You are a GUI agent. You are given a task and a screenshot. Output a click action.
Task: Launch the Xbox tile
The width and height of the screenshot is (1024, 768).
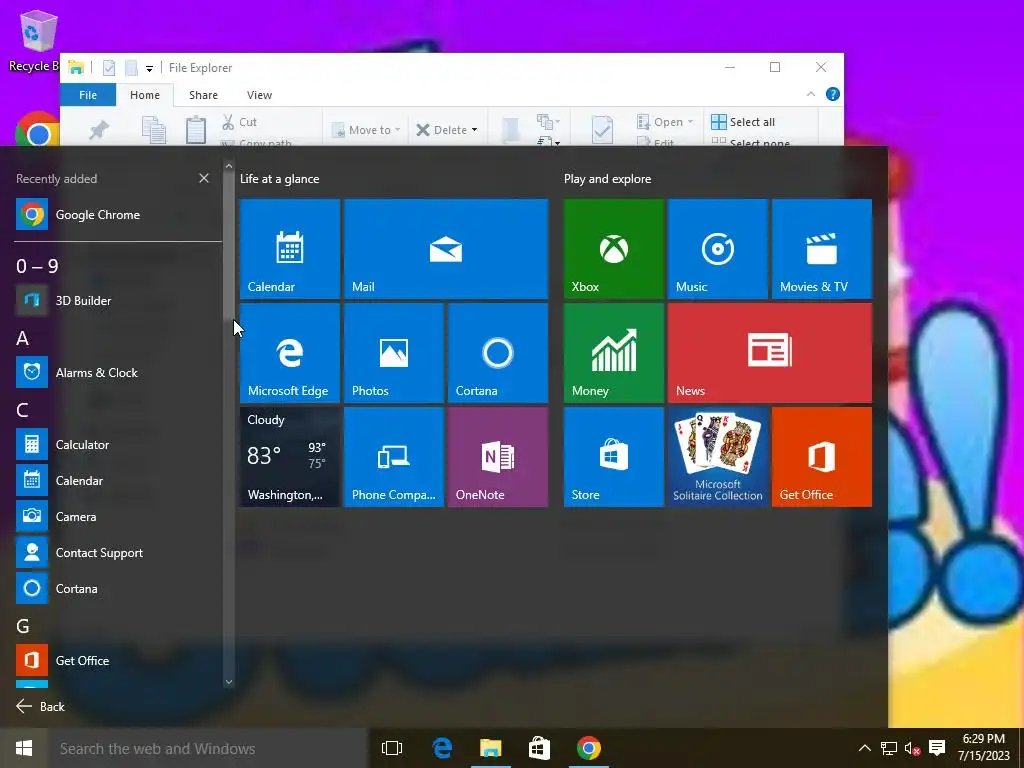(614, 249)
